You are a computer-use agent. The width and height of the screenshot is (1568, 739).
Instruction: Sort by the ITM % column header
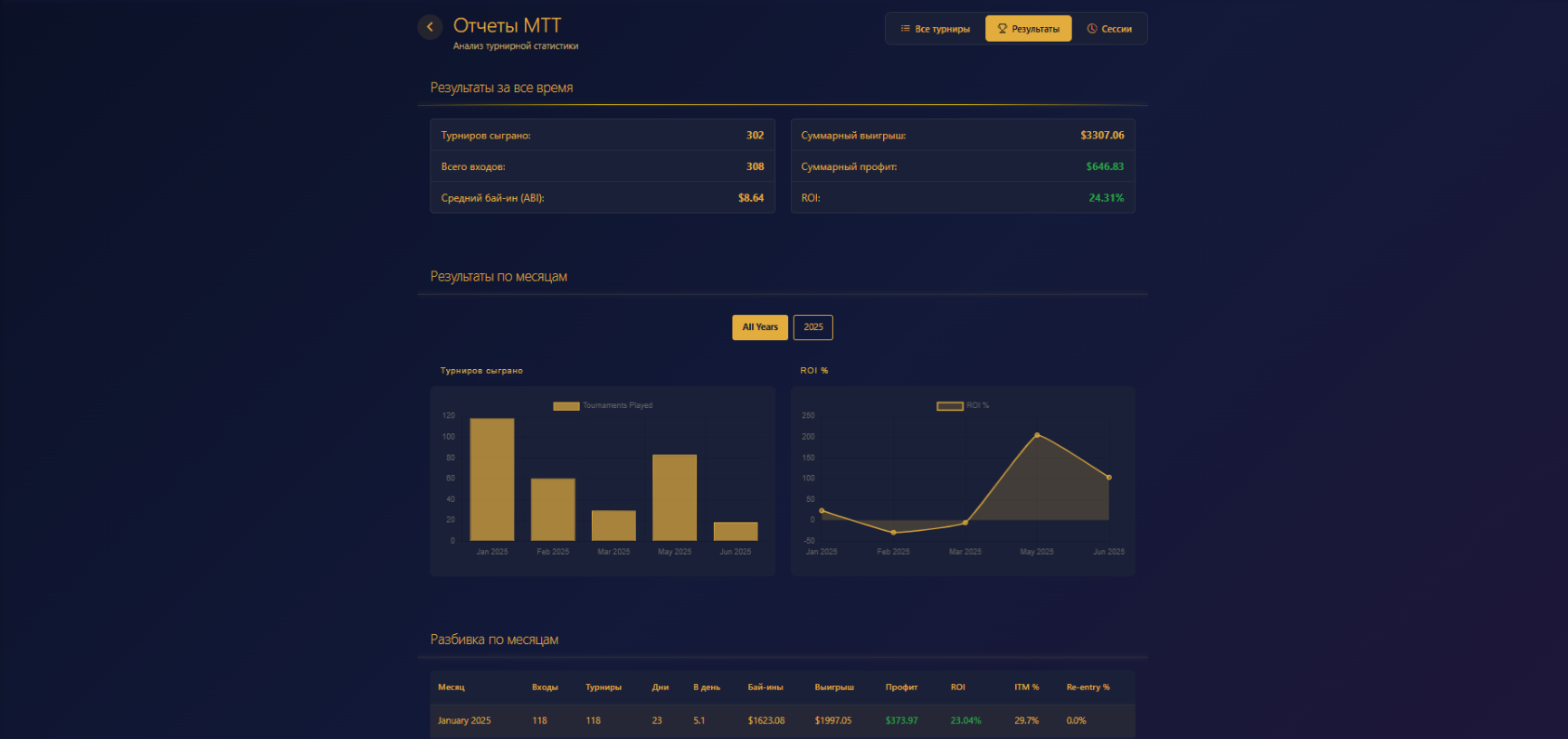tap(1027, 688)
